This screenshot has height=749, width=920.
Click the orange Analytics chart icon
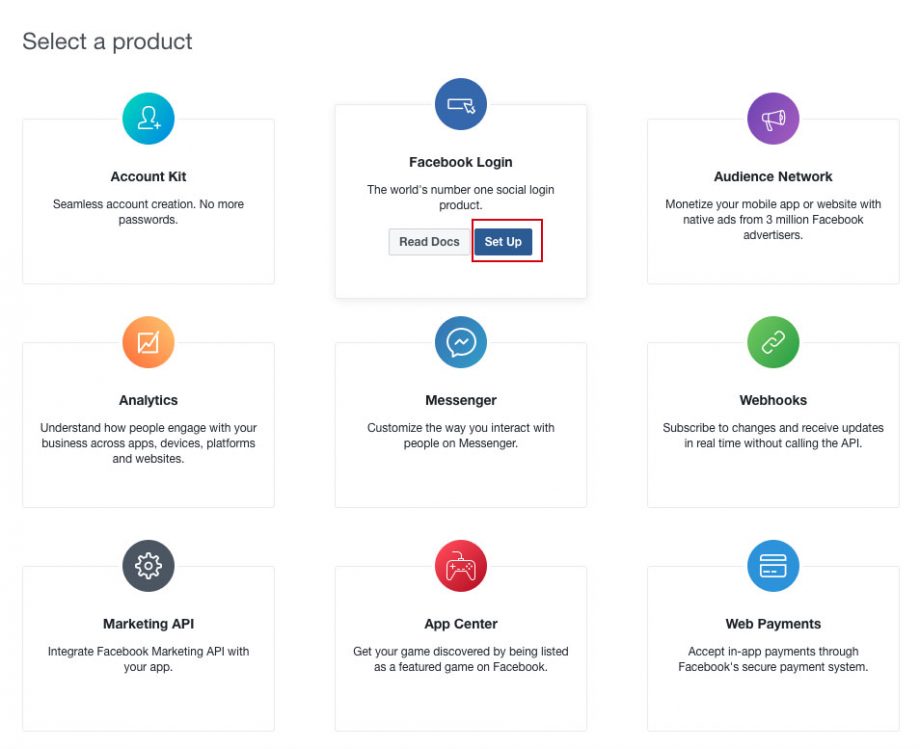(x=148, y=343)
